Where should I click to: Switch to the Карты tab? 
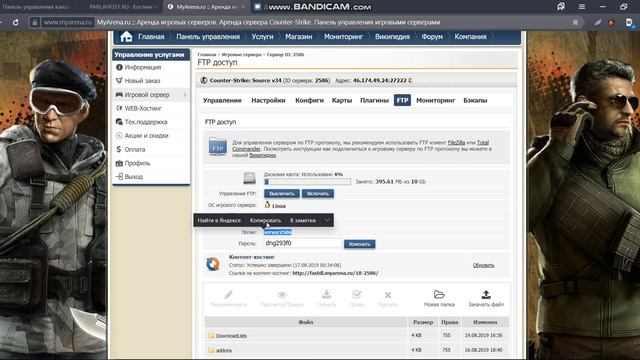[x=342, y=100]
